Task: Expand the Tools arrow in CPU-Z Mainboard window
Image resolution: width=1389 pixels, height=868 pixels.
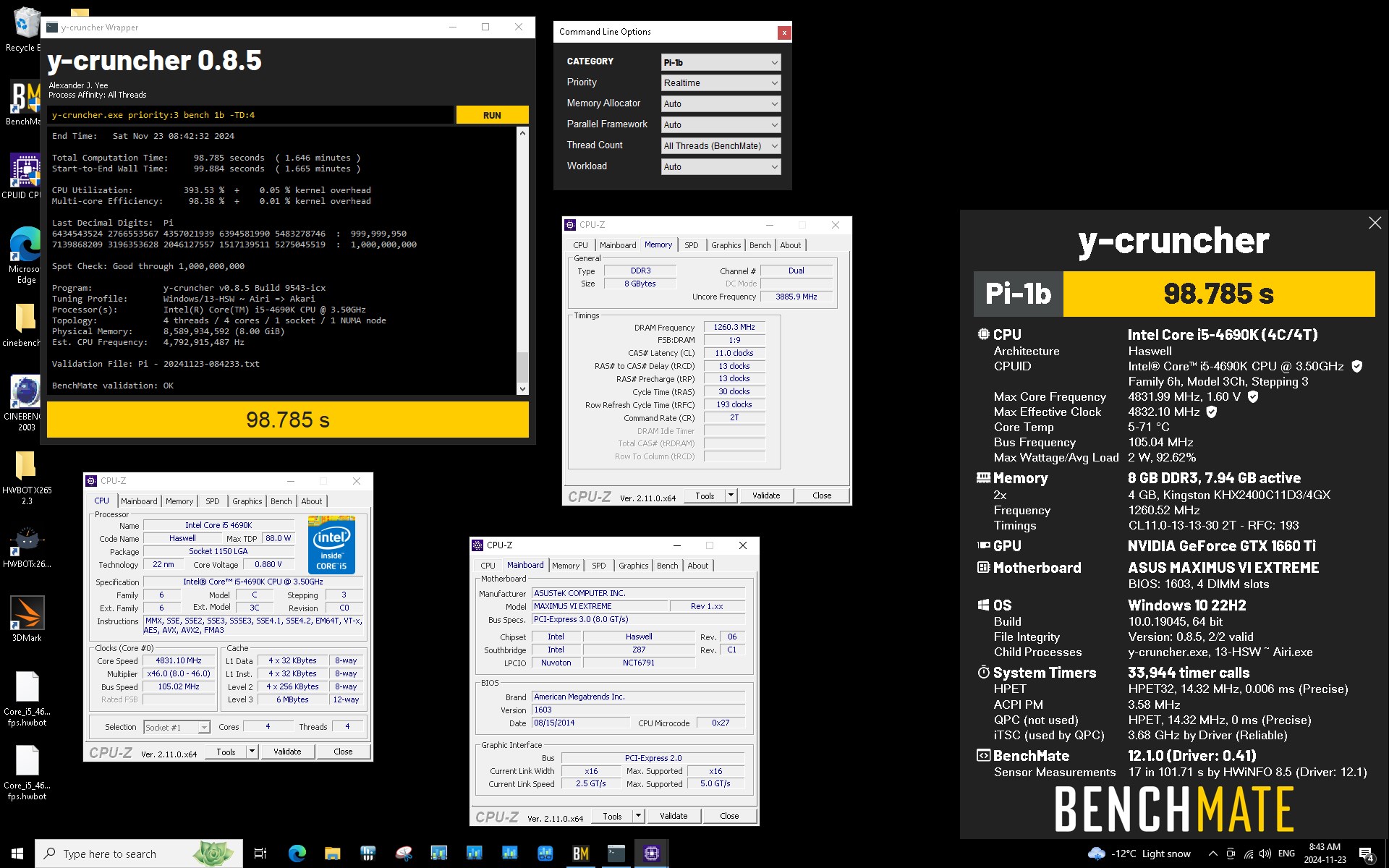Action: (x=638, y=816)
